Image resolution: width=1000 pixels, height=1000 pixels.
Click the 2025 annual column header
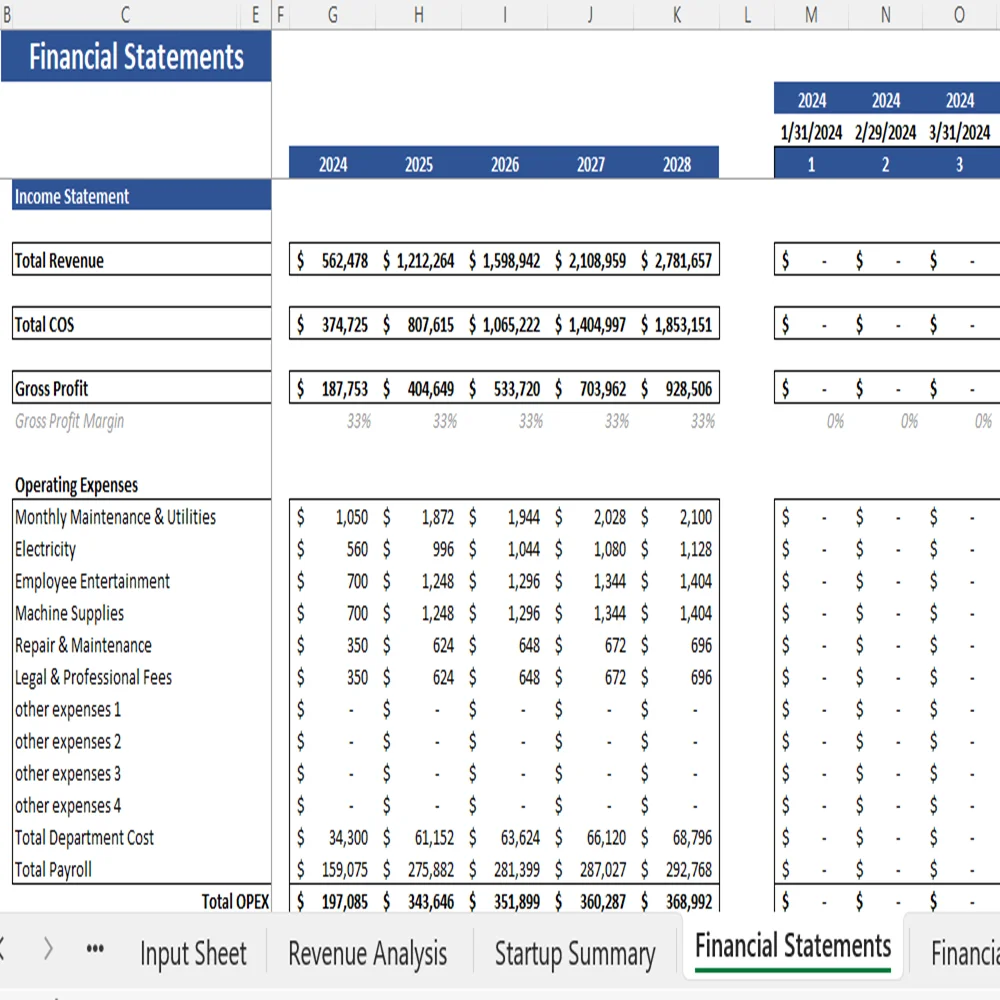418,164
